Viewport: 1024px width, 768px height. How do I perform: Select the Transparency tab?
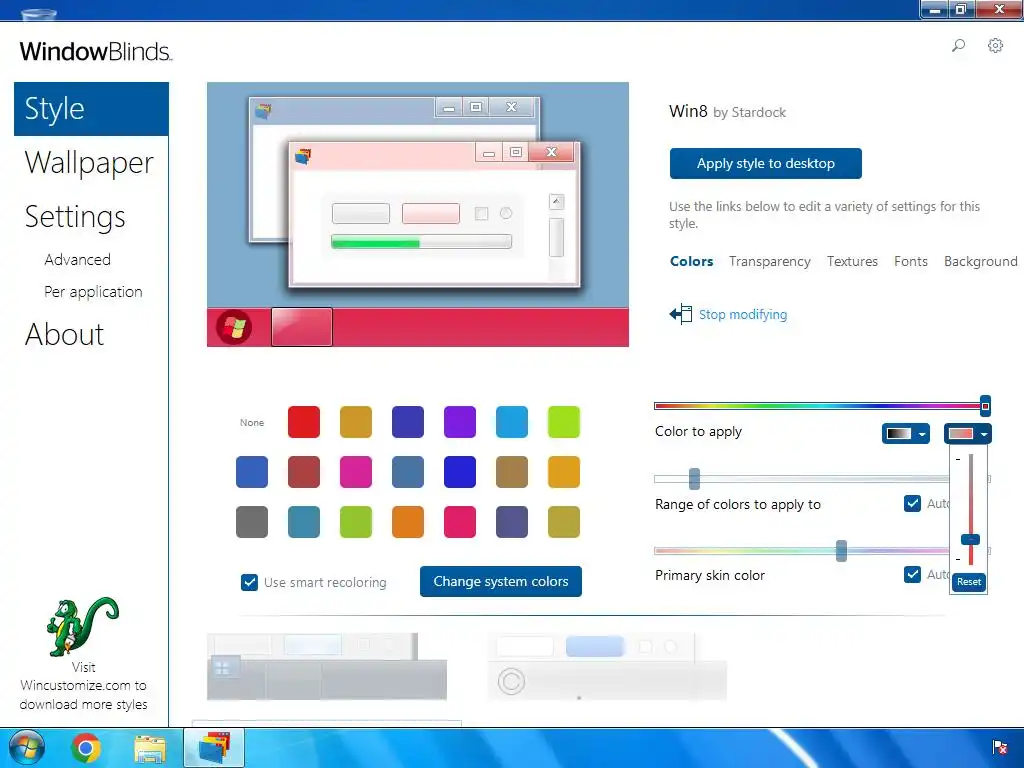click(x=770, y=261)
